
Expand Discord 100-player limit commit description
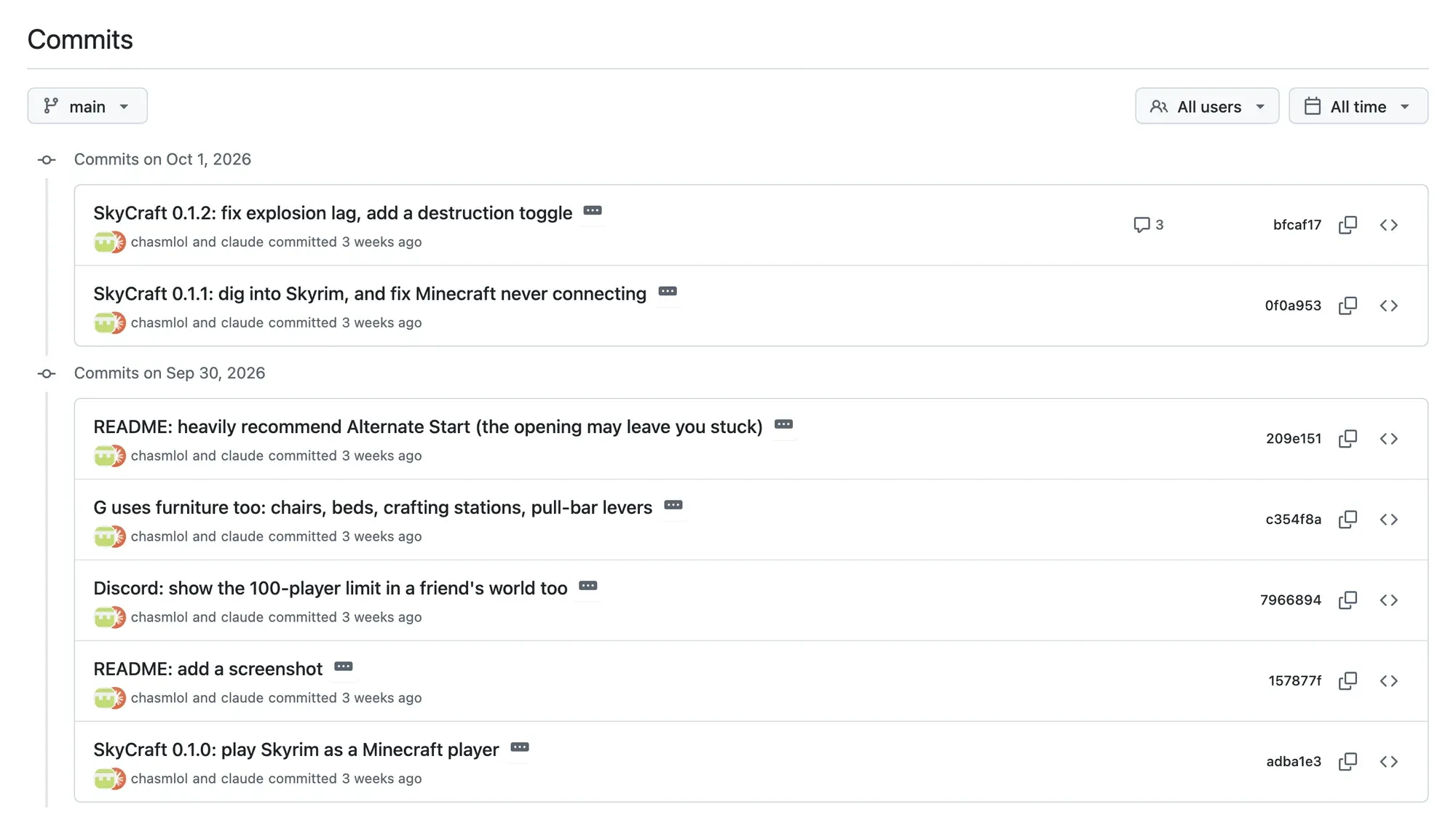point(588,587)
